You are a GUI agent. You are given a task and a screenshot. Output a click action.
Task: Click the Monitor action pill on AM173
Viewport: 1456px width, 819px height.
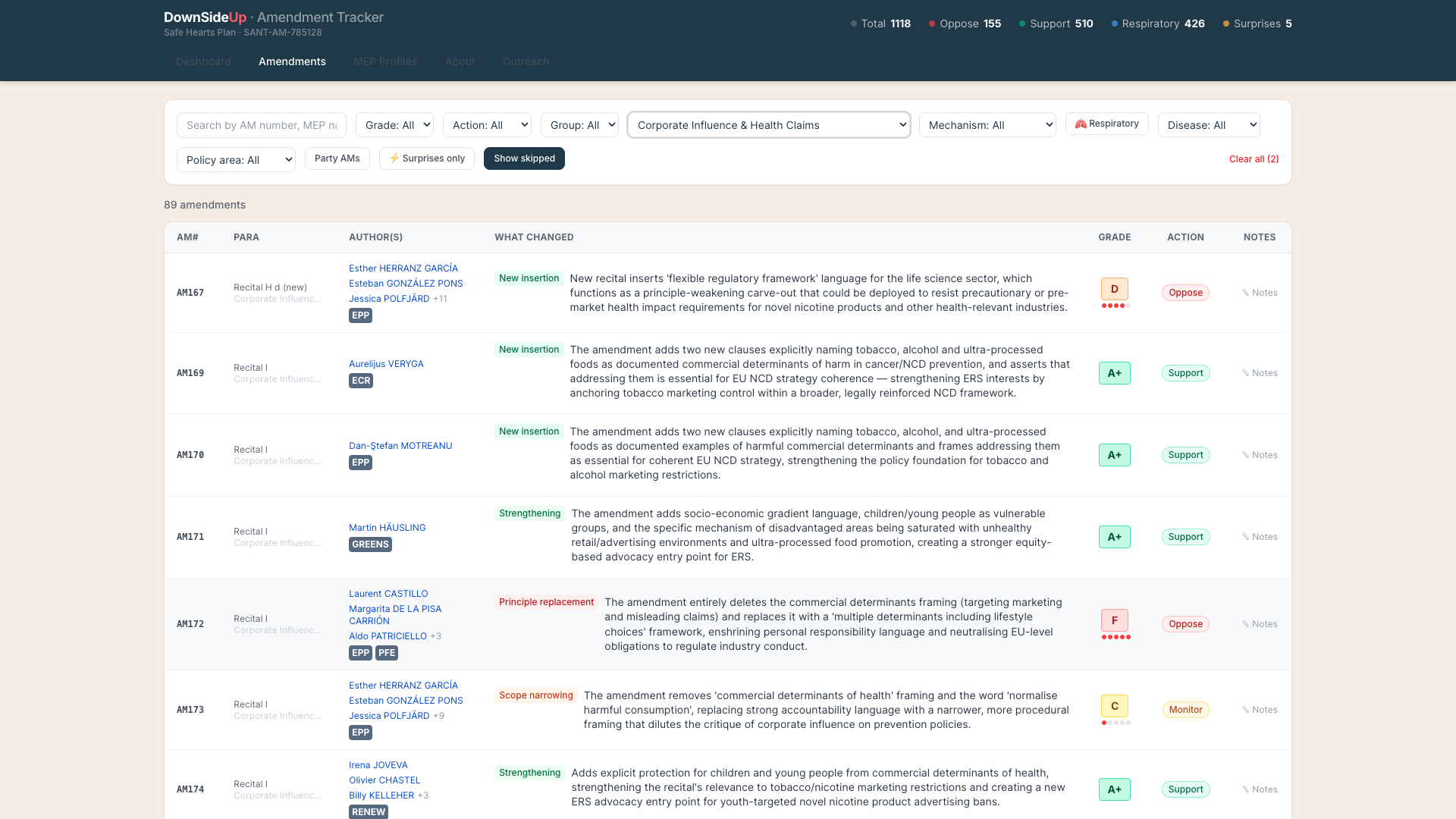(1185, 710)
